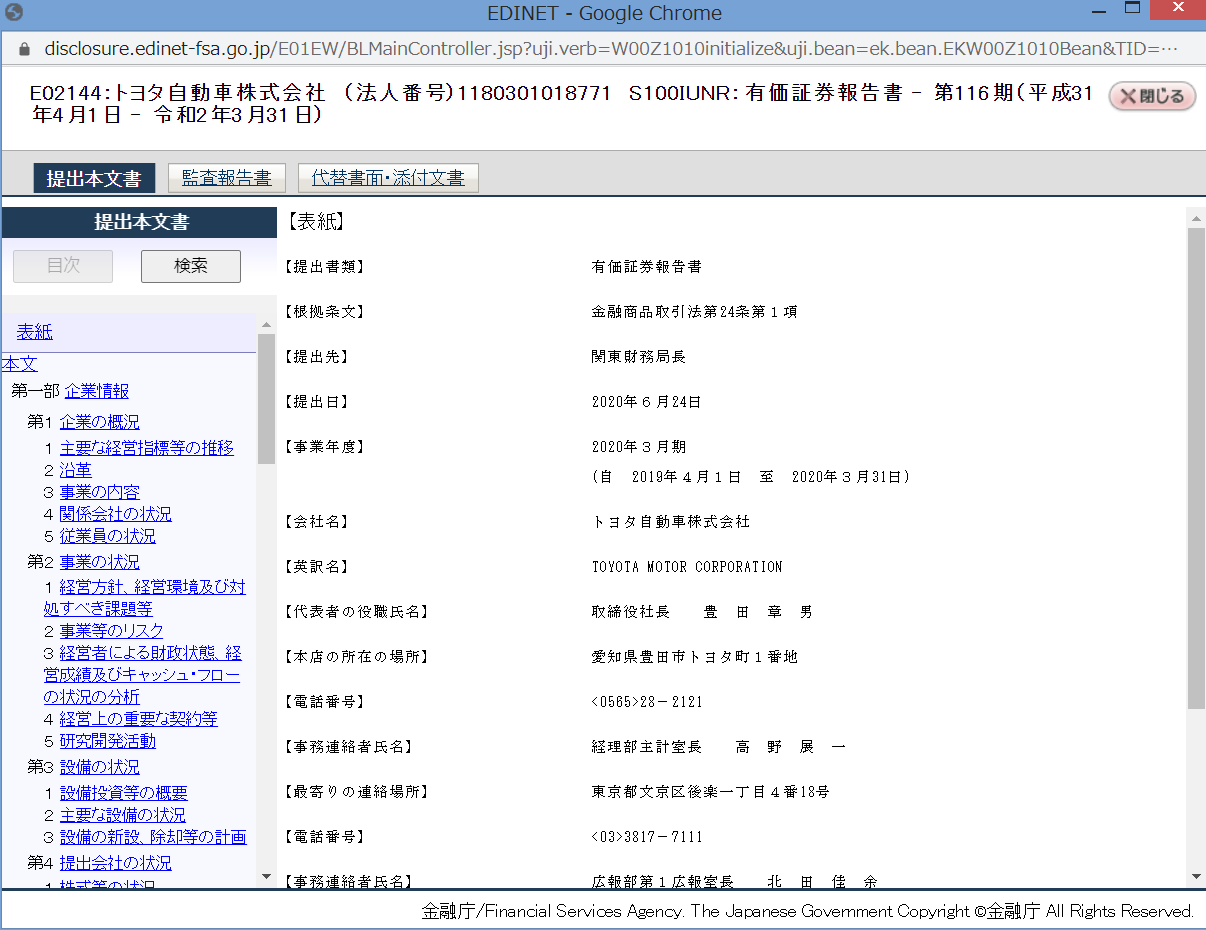The height and width of the screenshot is (930, 1206).
Task: Click the 2020年3月期 fiscal year value
Action: tap(639, 447)
